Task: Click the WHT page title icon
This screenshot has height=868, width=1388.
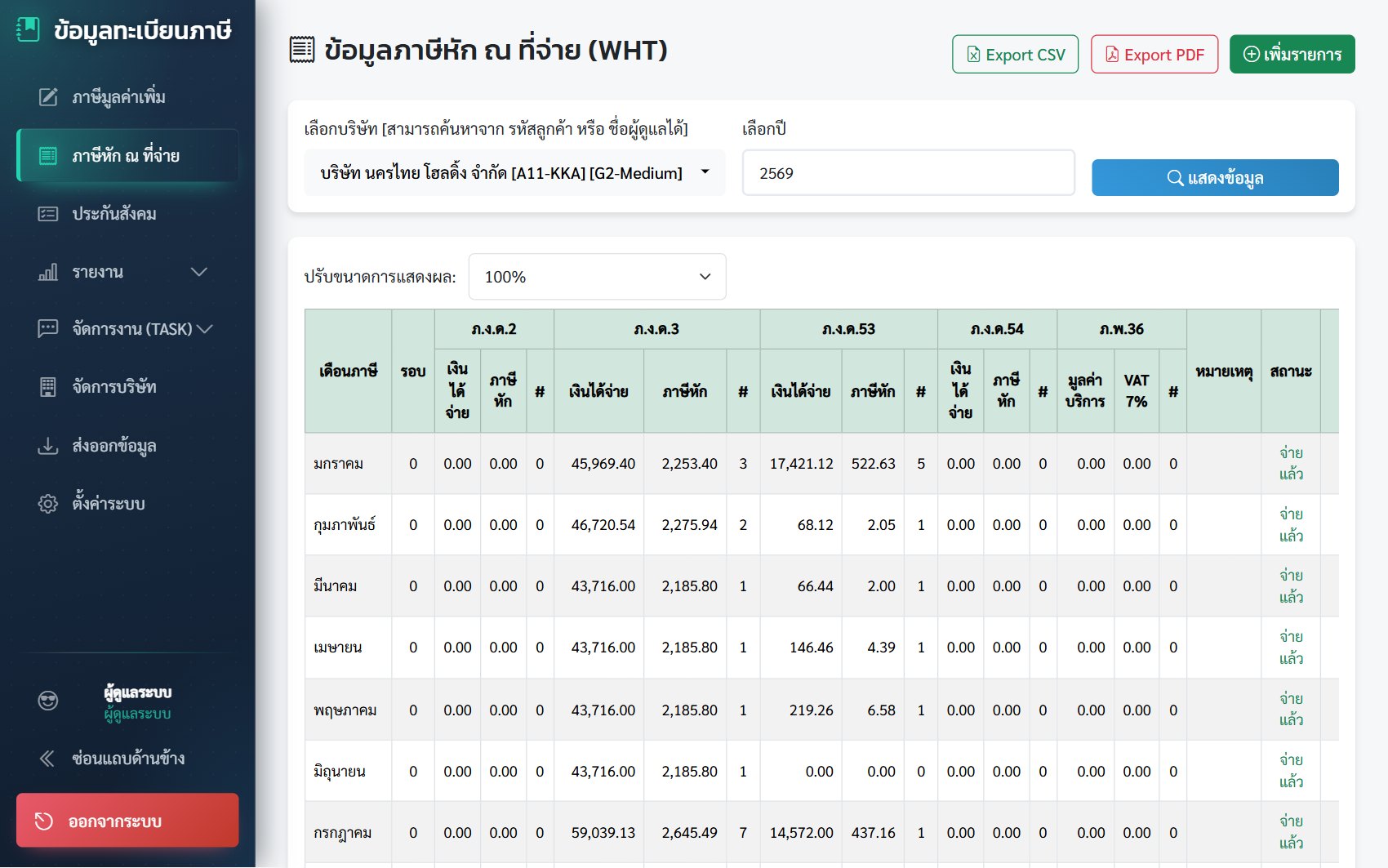Action: pyautogui.click(x=302, y=50)
